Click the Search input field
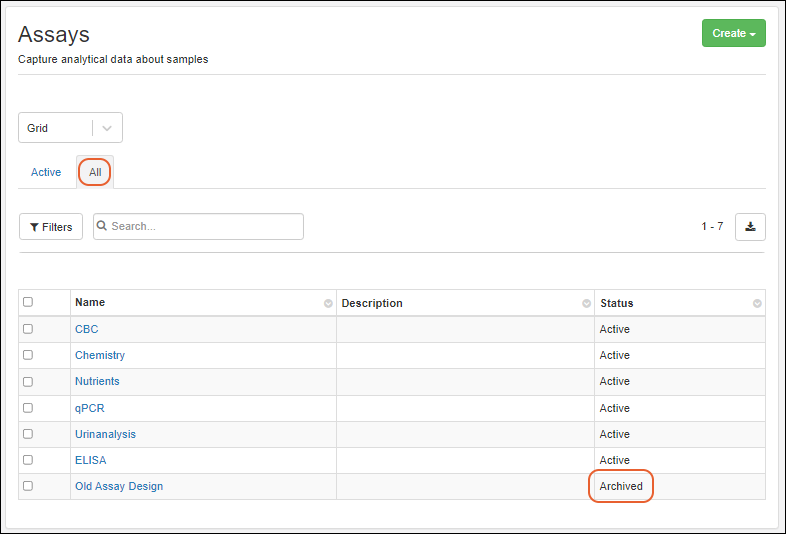The image size is (786, 534). [x=198, y=226]
